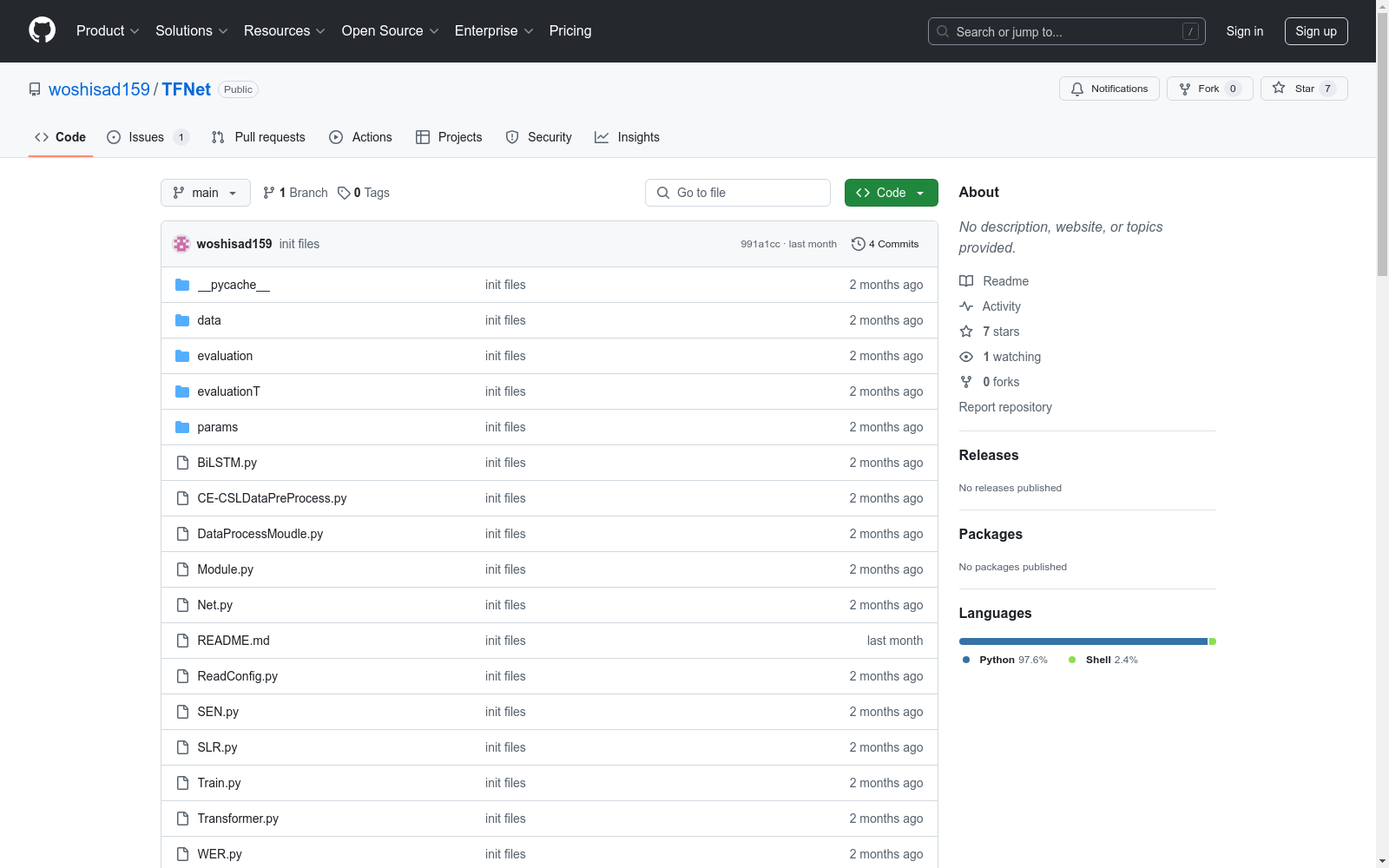
Task: Focus the Go to file search field
Action: click(738, 193)
